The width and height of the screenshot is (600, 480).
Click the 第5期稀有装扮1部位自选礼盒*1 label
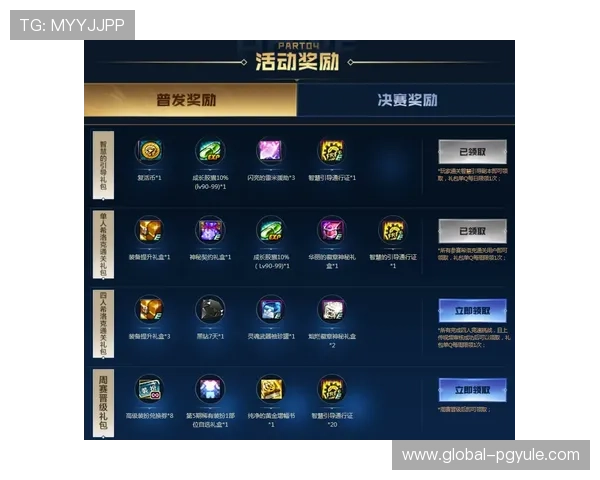(x=210, y=420)
